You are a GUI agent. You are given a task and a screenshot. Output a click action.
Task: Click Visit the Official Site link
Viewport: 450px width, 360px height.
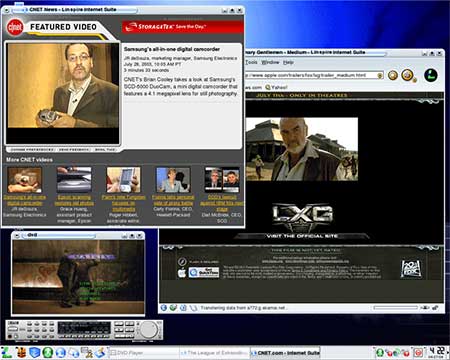[302, 236]
